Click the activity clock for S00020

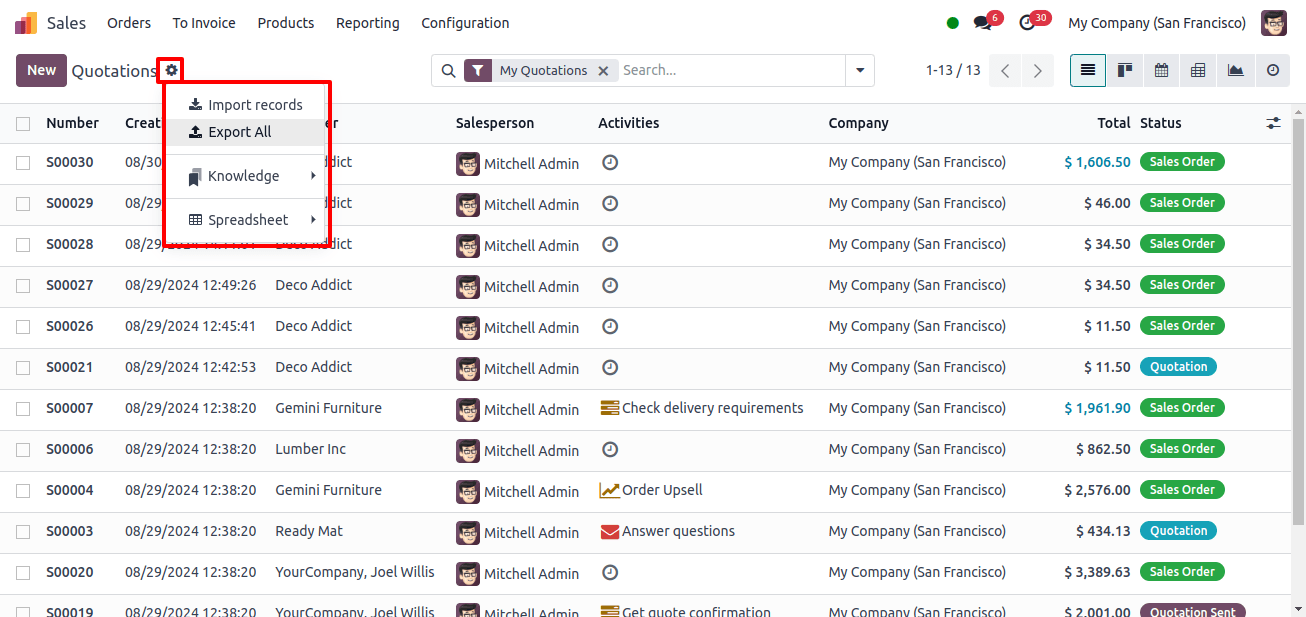610,572
